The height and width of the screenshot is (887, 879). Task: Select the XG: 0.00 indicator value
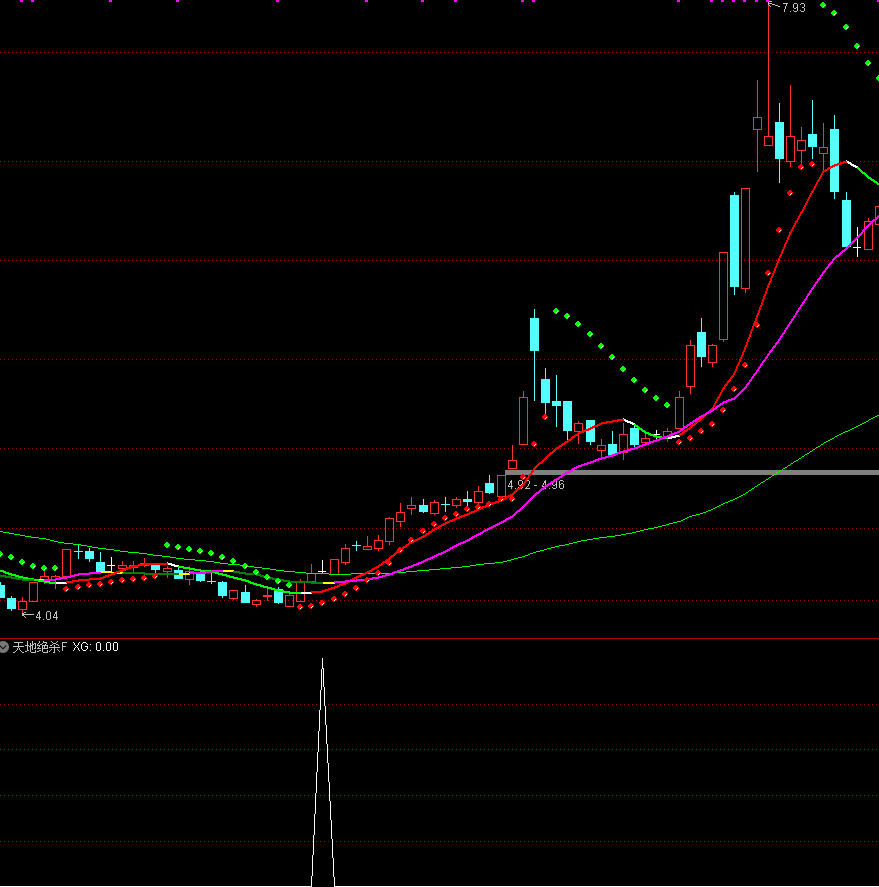[x=95, y=647]
